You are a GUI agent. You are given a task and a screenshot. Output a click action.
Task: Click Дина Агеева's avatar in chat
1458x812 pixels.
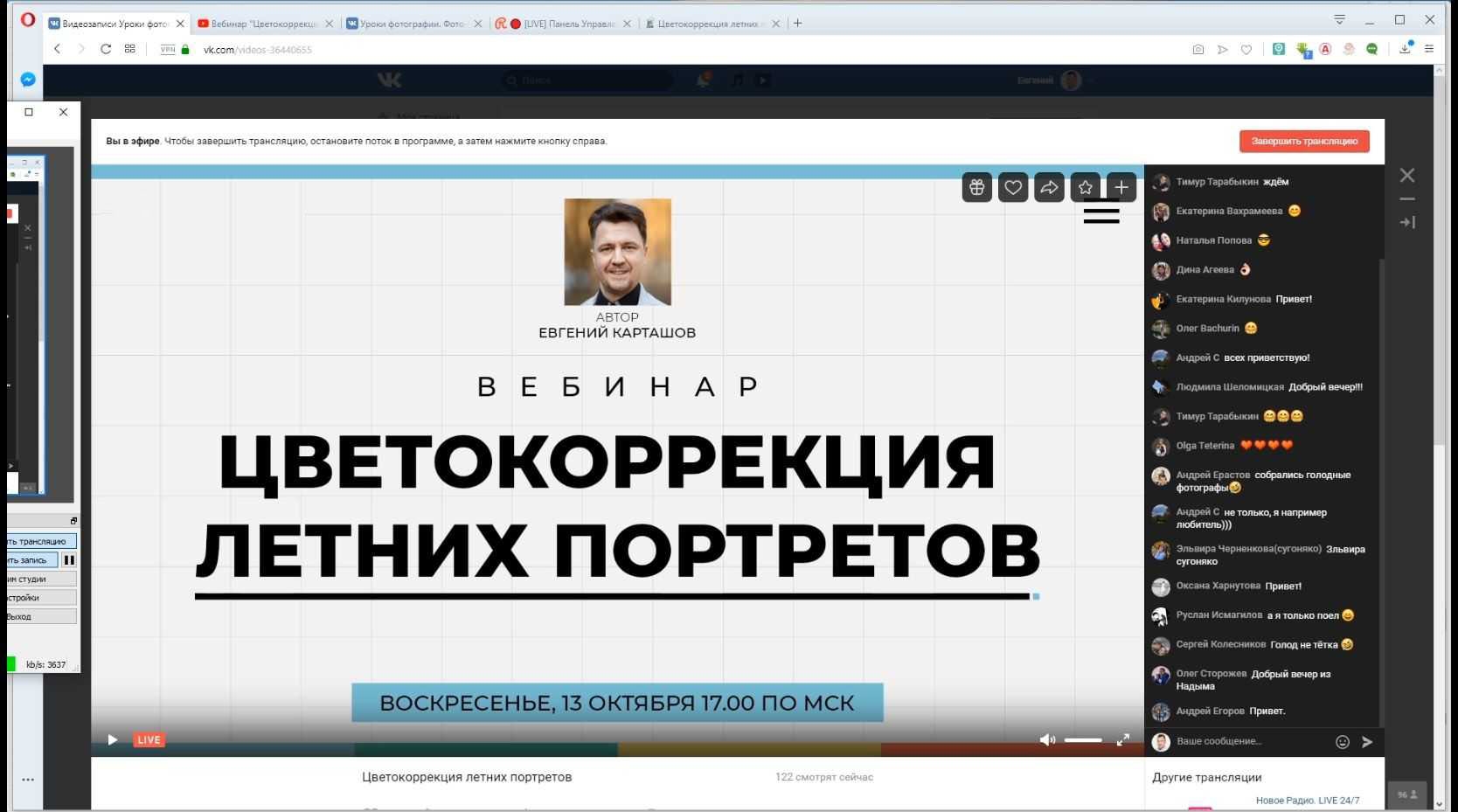tap(1161, 270)
